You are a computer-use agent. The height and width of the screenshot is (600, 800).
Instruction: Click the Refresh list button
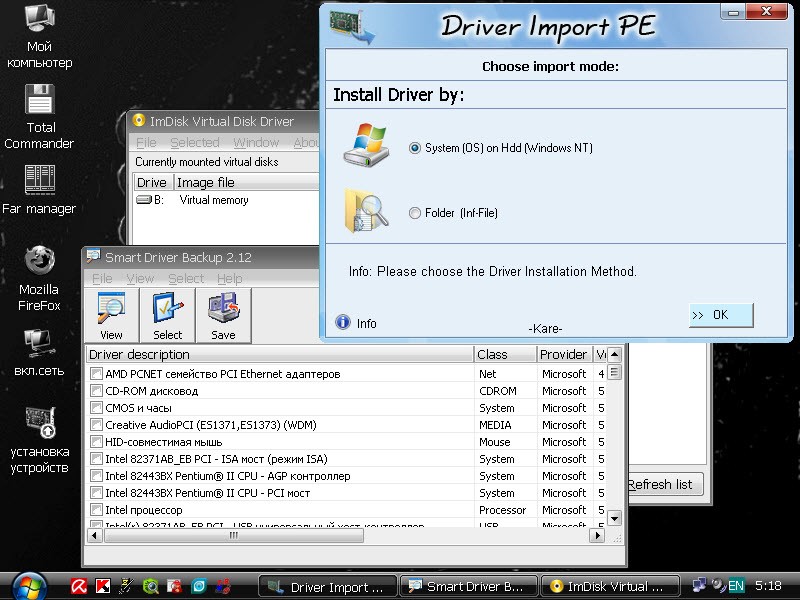(665, 484)
